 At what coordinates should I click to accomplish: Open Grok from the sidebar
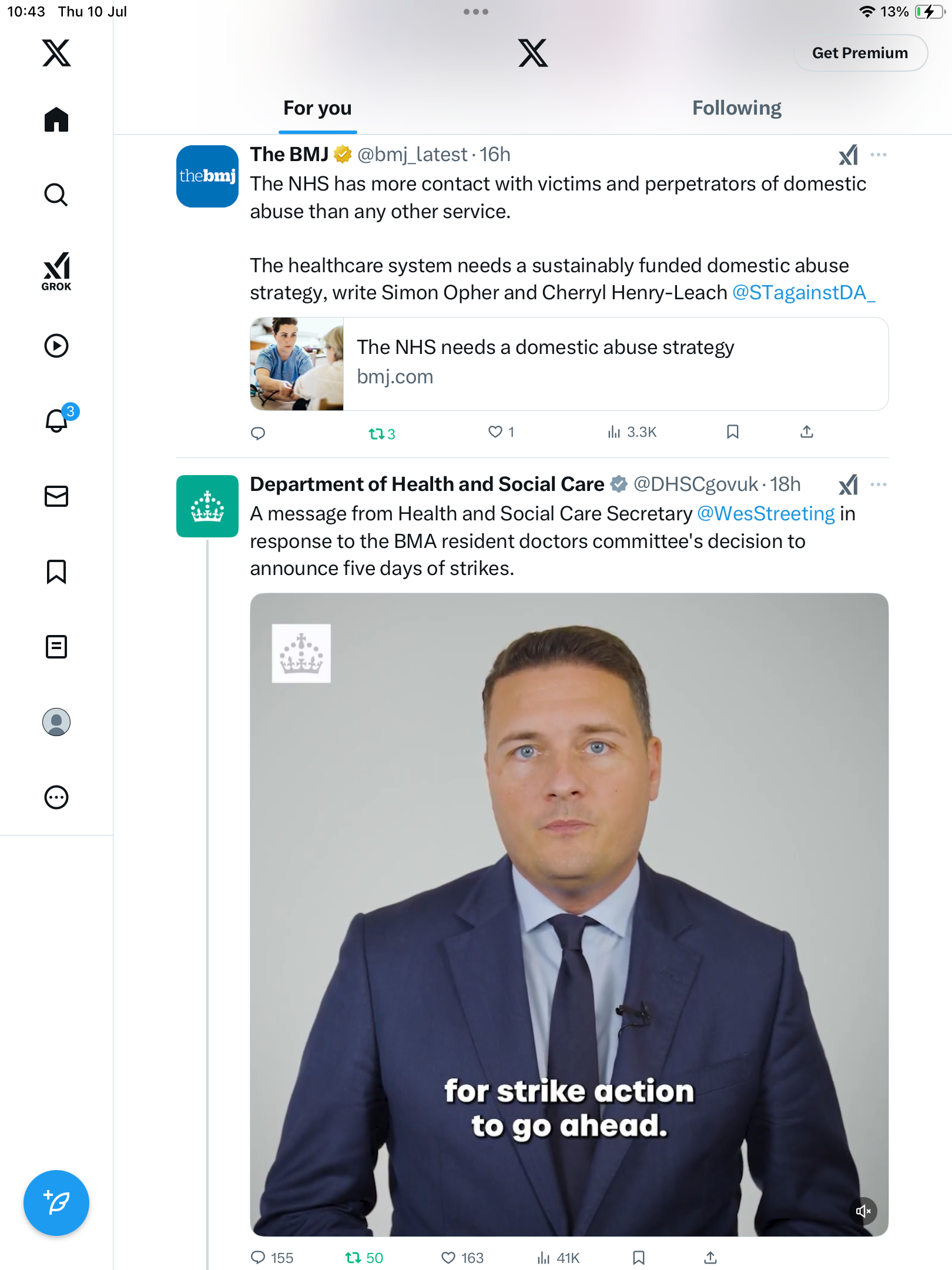[x=56, y=271]
